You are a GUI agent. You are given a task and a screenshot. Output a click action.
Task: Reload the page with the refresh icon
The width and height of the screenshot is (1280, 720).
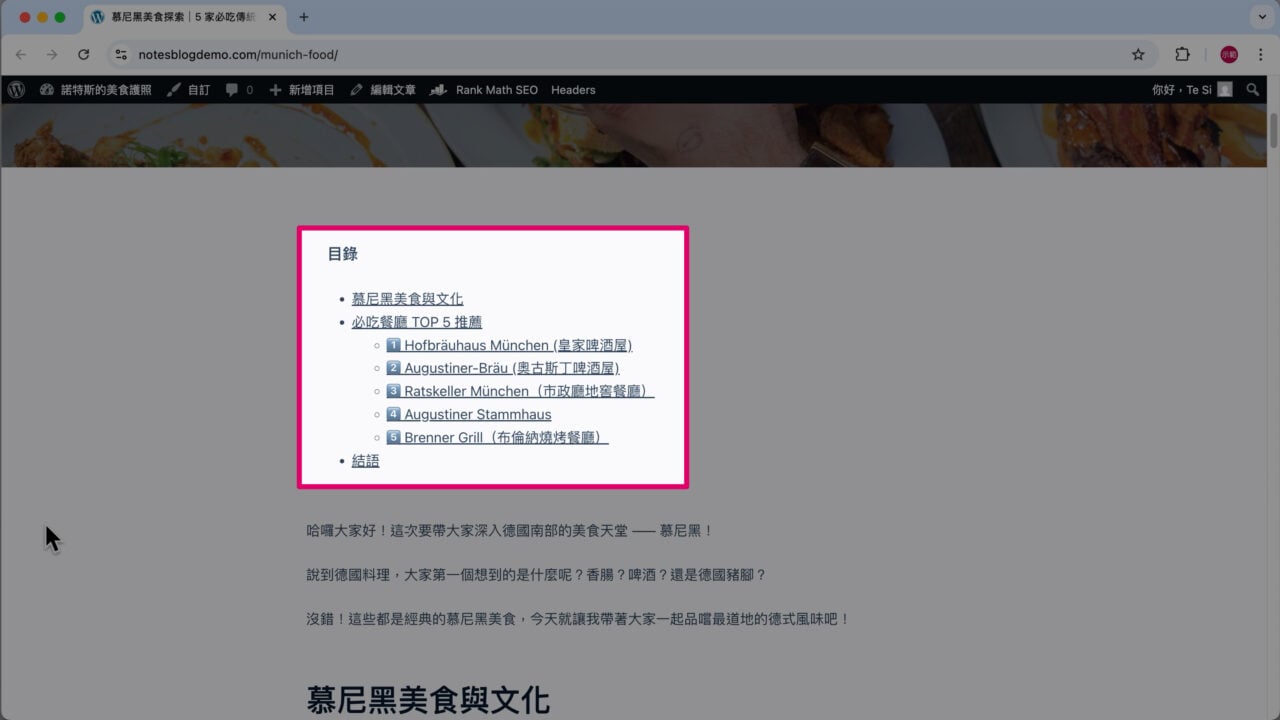[83, 54]
